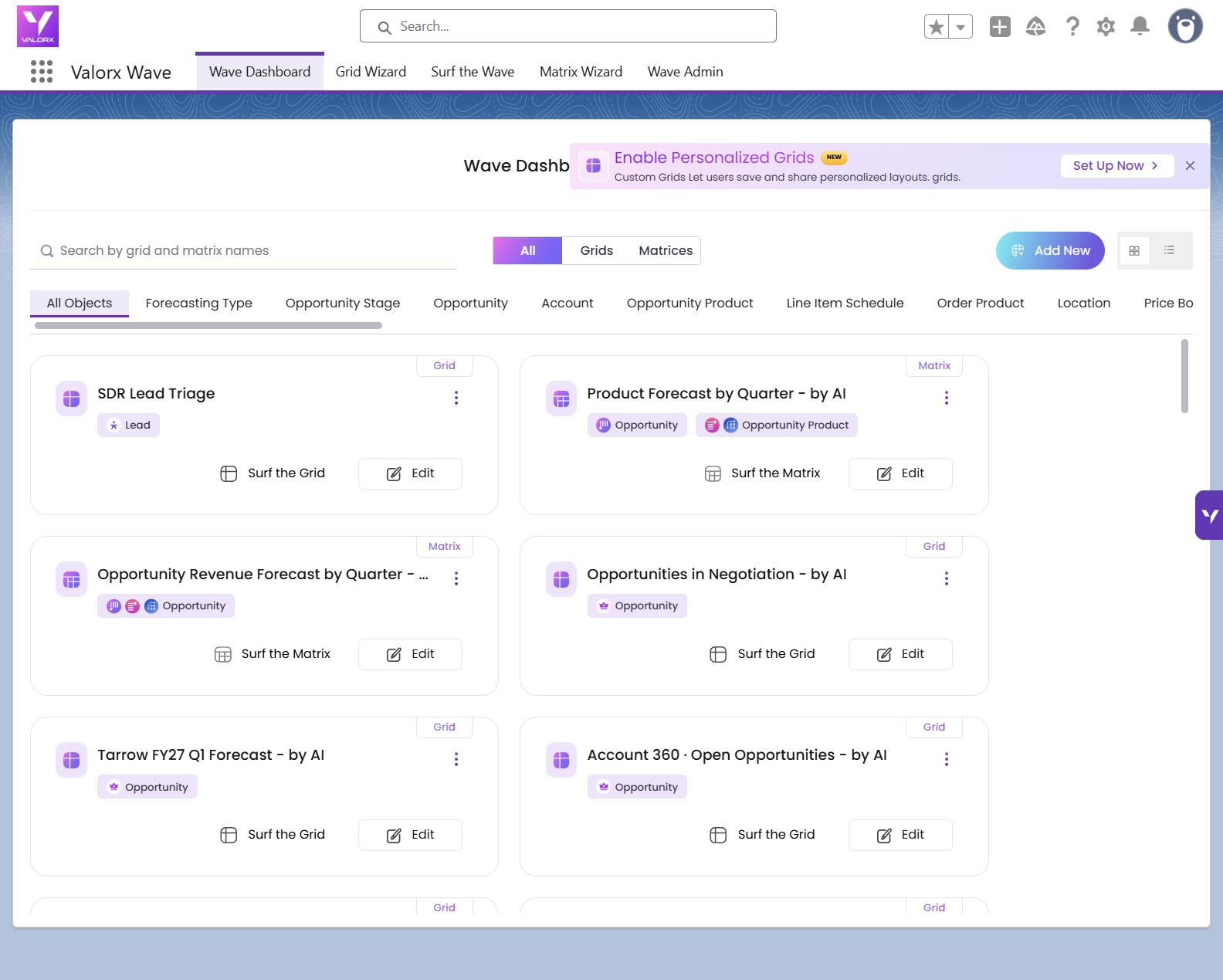Select the All Objects tab
The image size is (1223, 980).
coord(80,303)
